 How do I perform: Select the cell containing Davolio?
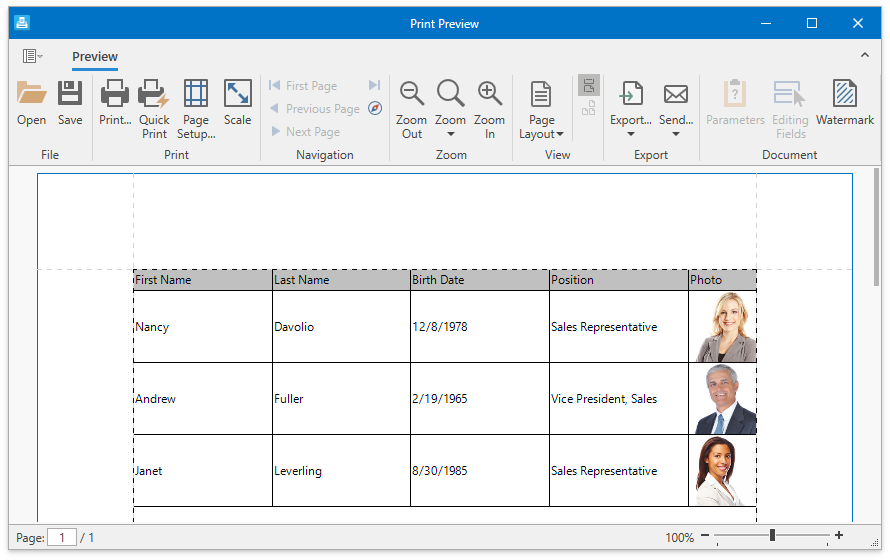(x=341, y=327)
